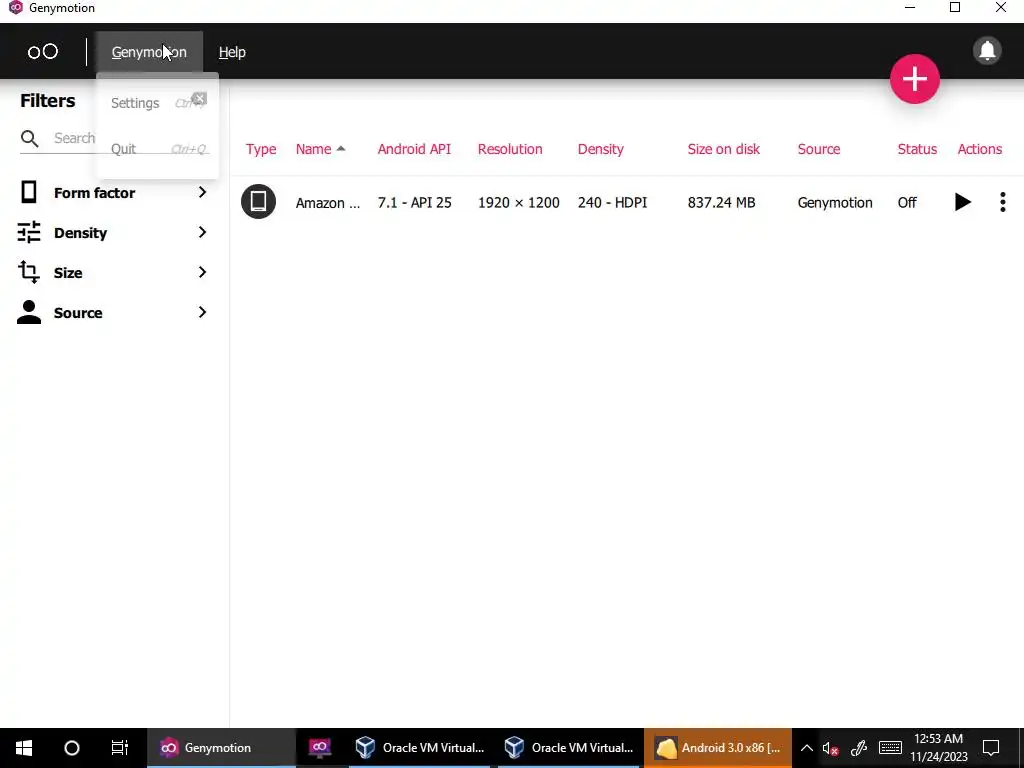Switch to Android 3.0 x86 taskbar item
The height and width of the screenshot is (768, 1024).
pyautogui.click(x=718, y=748)
